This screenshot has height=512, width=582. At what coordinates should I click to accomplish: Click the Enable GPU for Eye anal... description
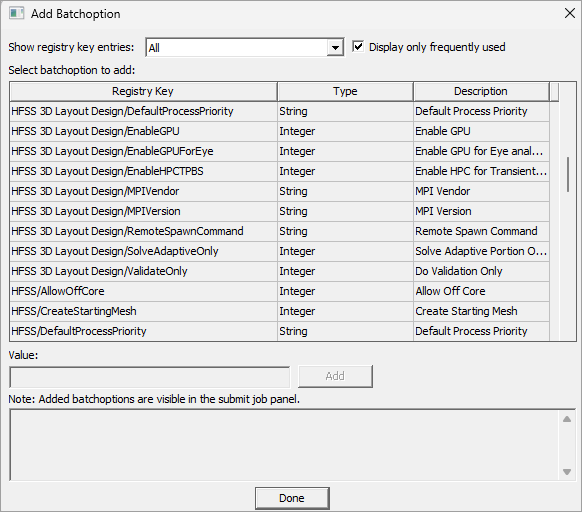pyautogui.click(x=481, y=151)
